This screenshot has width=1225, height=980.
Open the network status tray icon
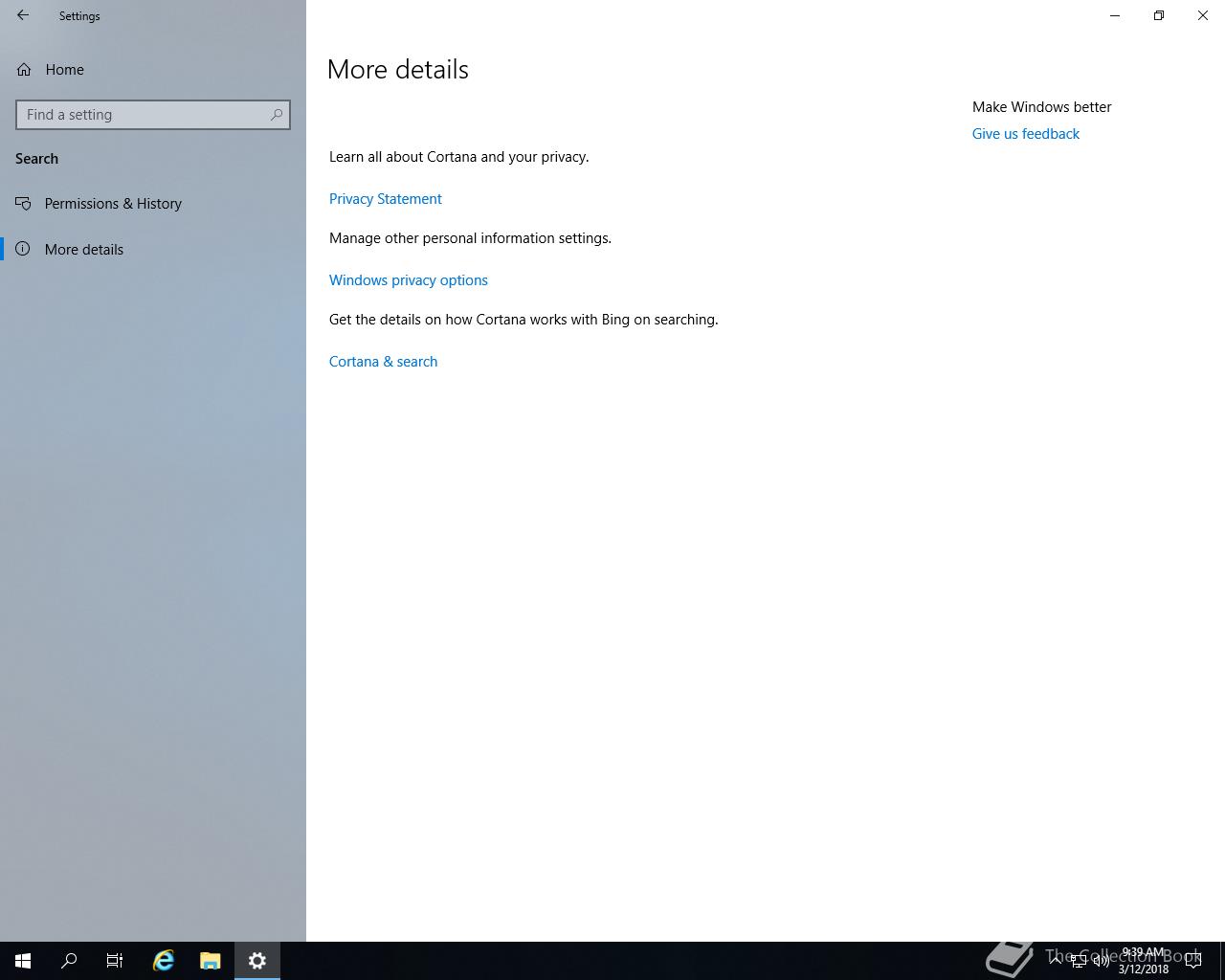point(1078,962)
